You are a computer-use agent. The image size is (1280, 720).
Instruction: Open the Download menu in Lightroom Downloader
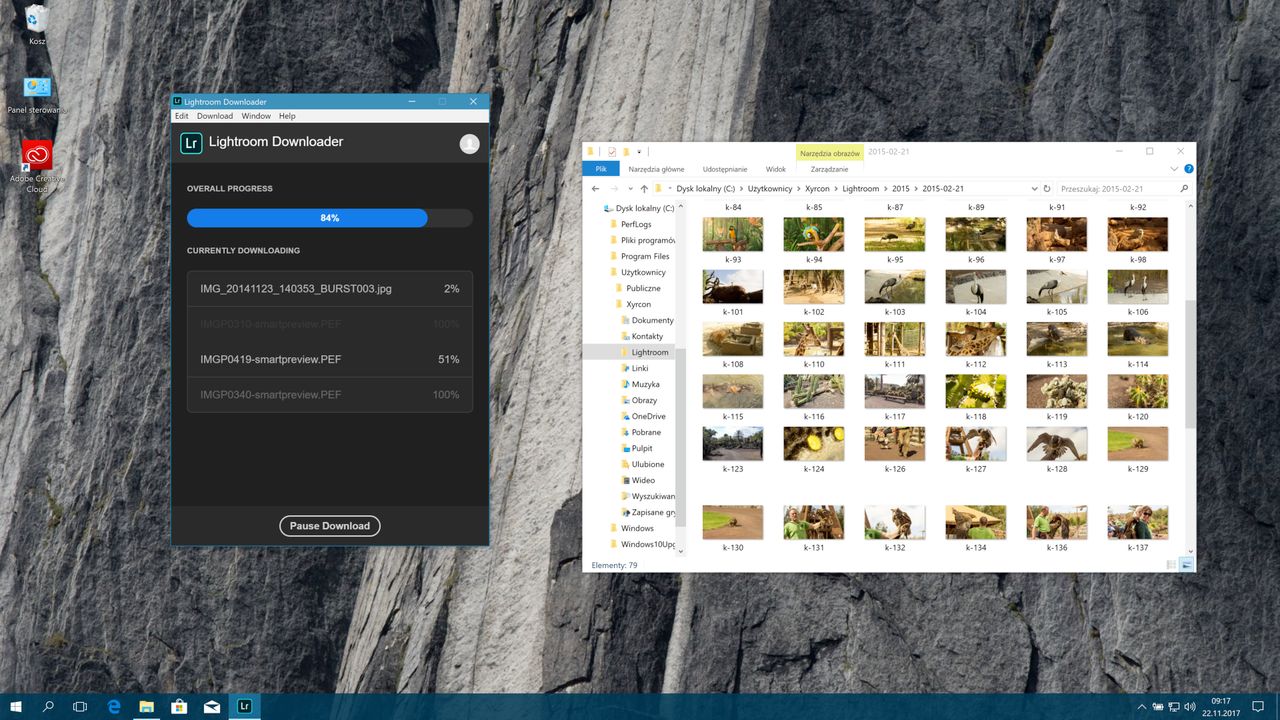click(214, 116)
